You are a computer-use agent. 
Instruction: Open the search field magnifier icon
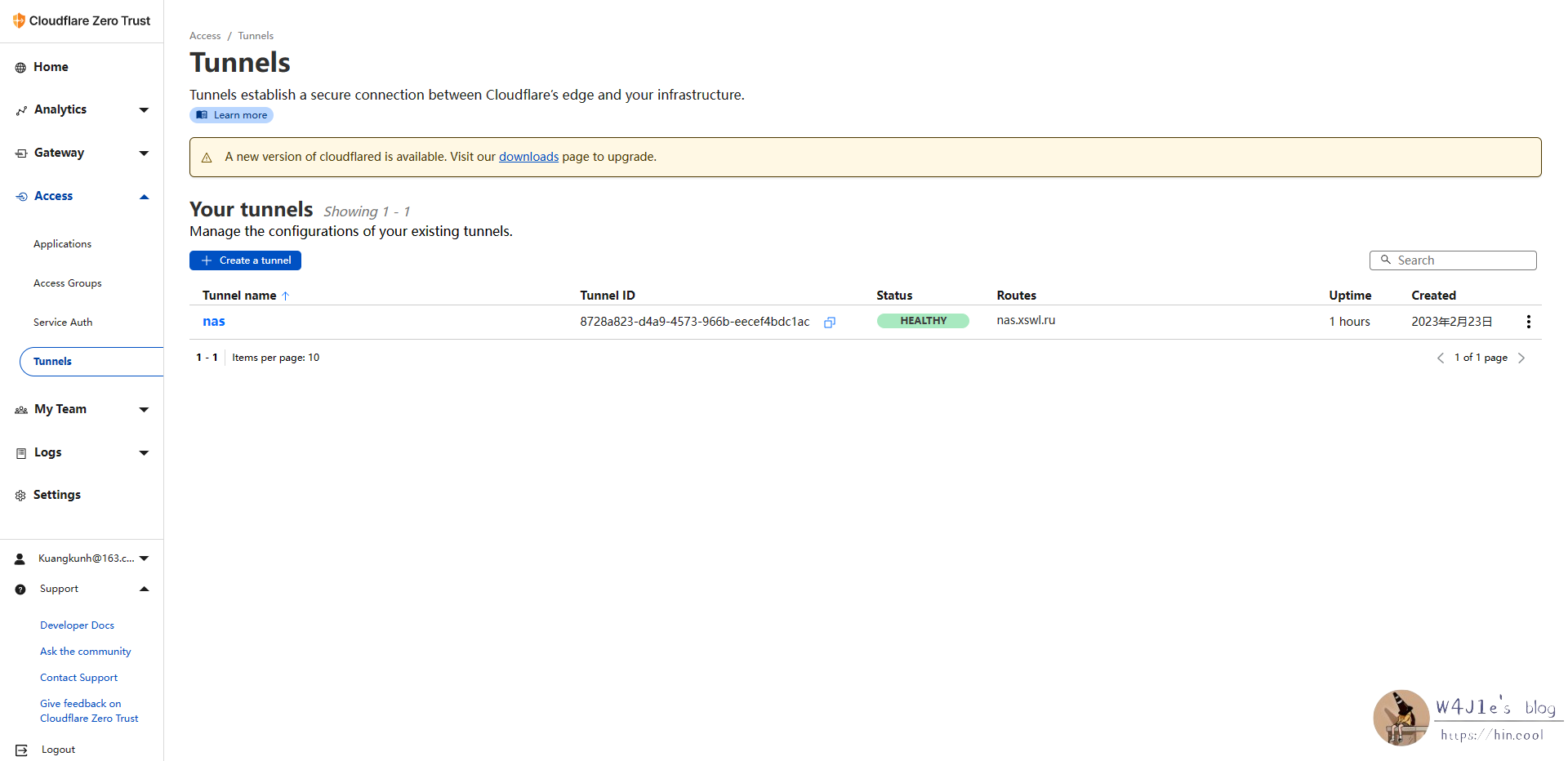[1386, 260]
